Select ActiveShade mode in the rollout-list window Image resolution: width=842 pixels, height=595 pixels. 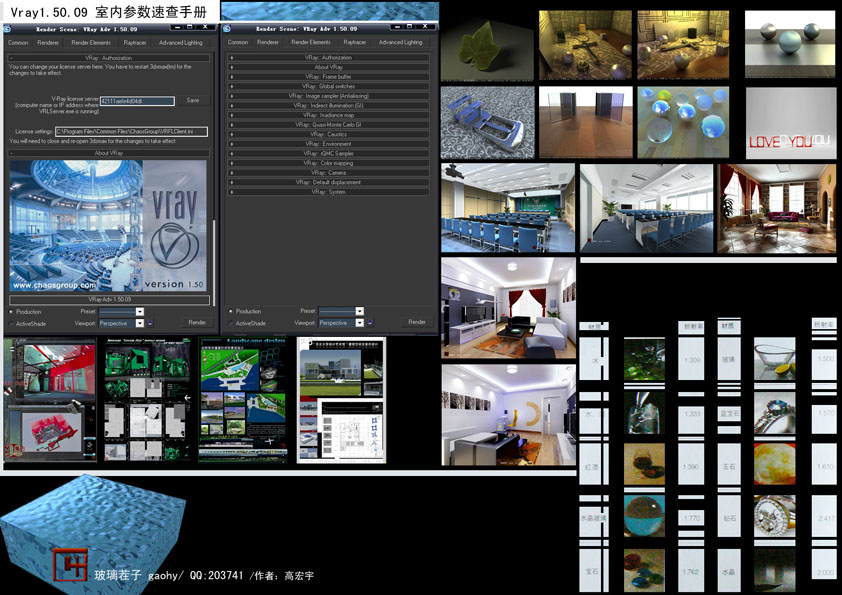coord(231,323)
